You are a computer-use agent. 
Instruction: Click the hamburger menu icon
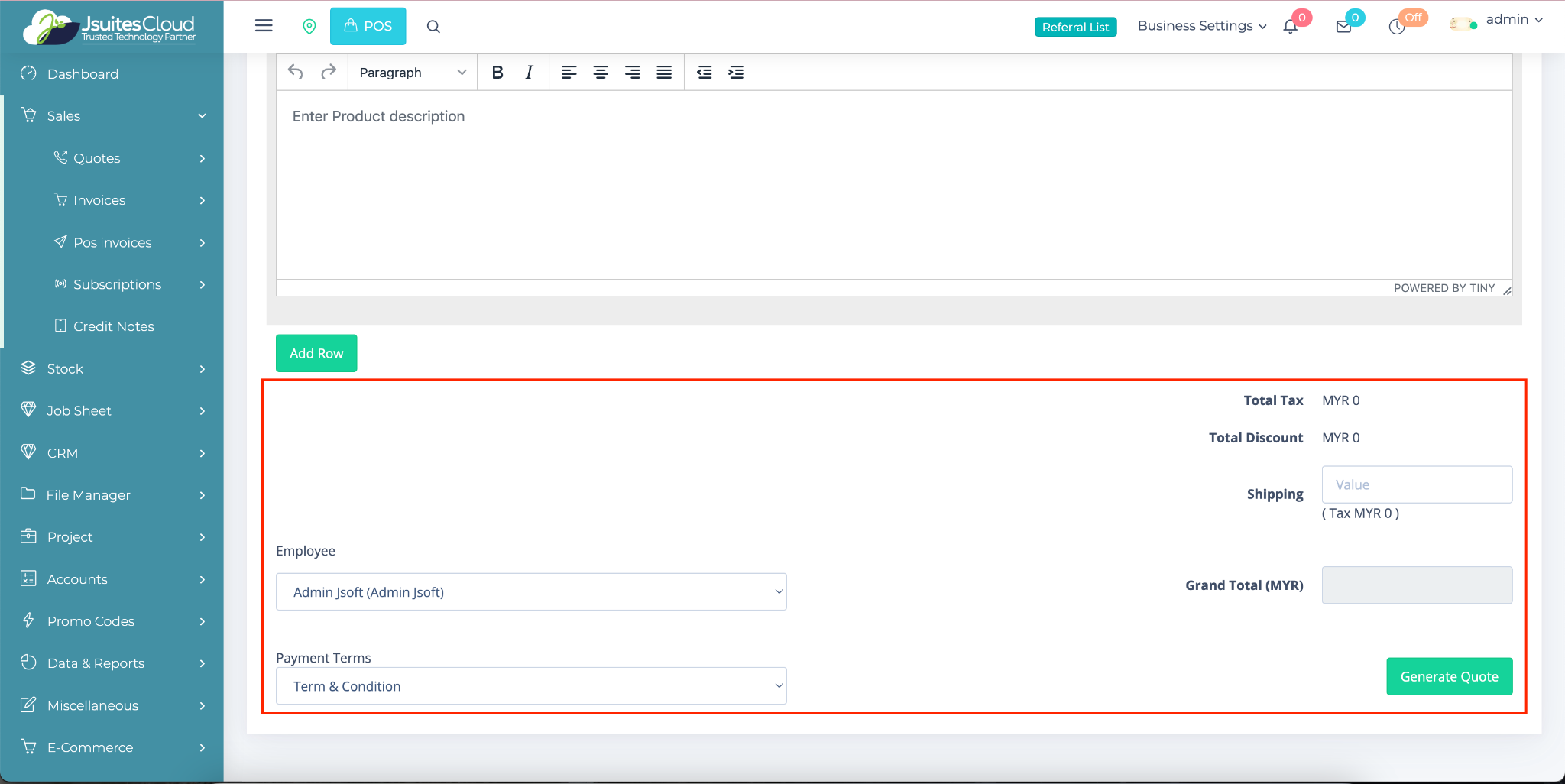coord(264,26)
